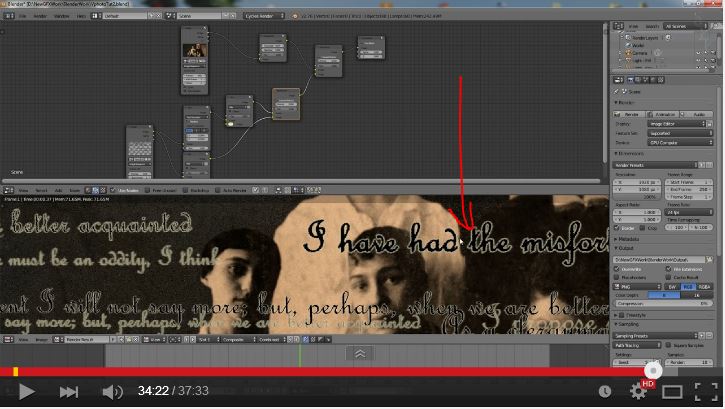Toggle the Border checkbox
Screen dimensions: 725x409
(x=617, y=228)
